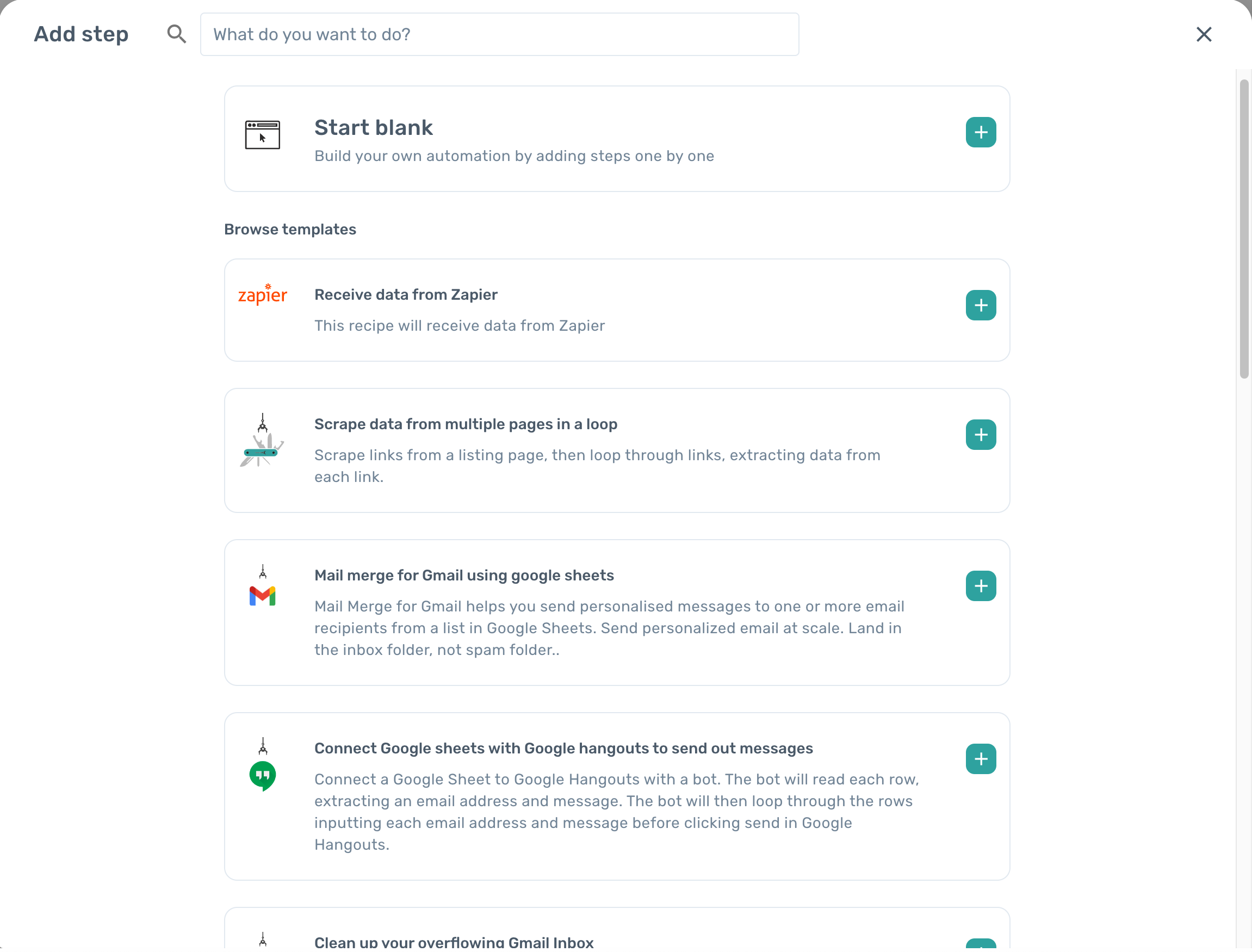Viewport: 1252px width, 952px height.
Task: Click the vertical scrollbar thumb
Action: (x=1243, y=227)
